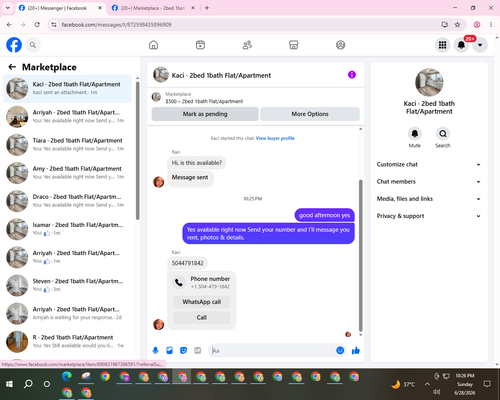Open Draco 2bed 1bath conversation
This screenshot has height=400, width=500.
click(x=67, y=201)
